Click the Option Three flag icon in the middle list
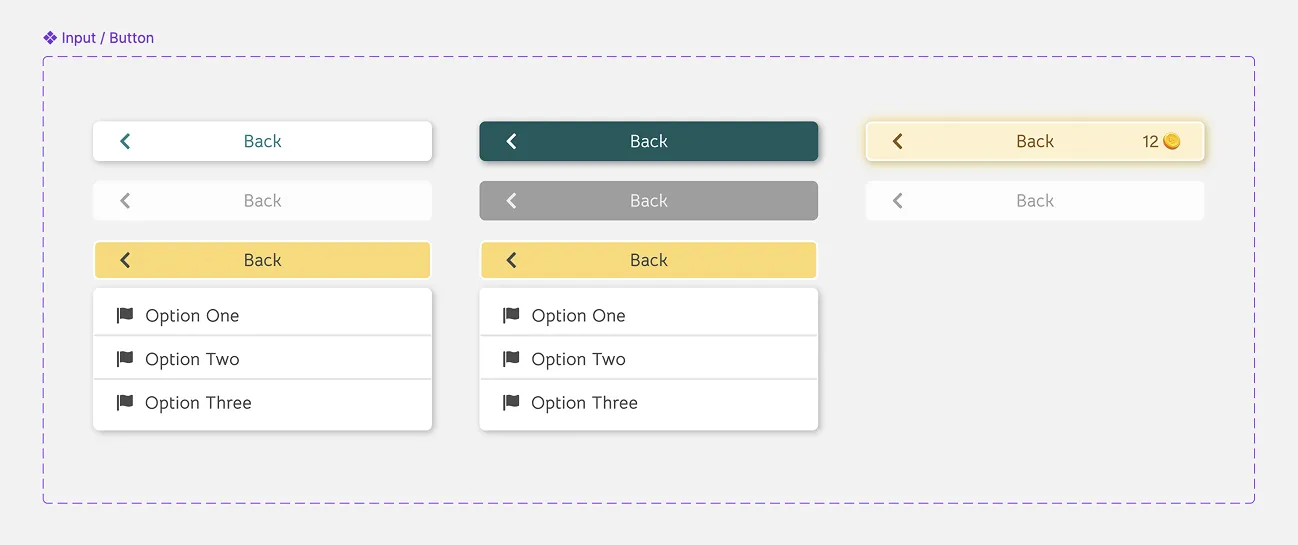Screen dimensions: 1298x545 pyautogui.click(x=511, y=403)
